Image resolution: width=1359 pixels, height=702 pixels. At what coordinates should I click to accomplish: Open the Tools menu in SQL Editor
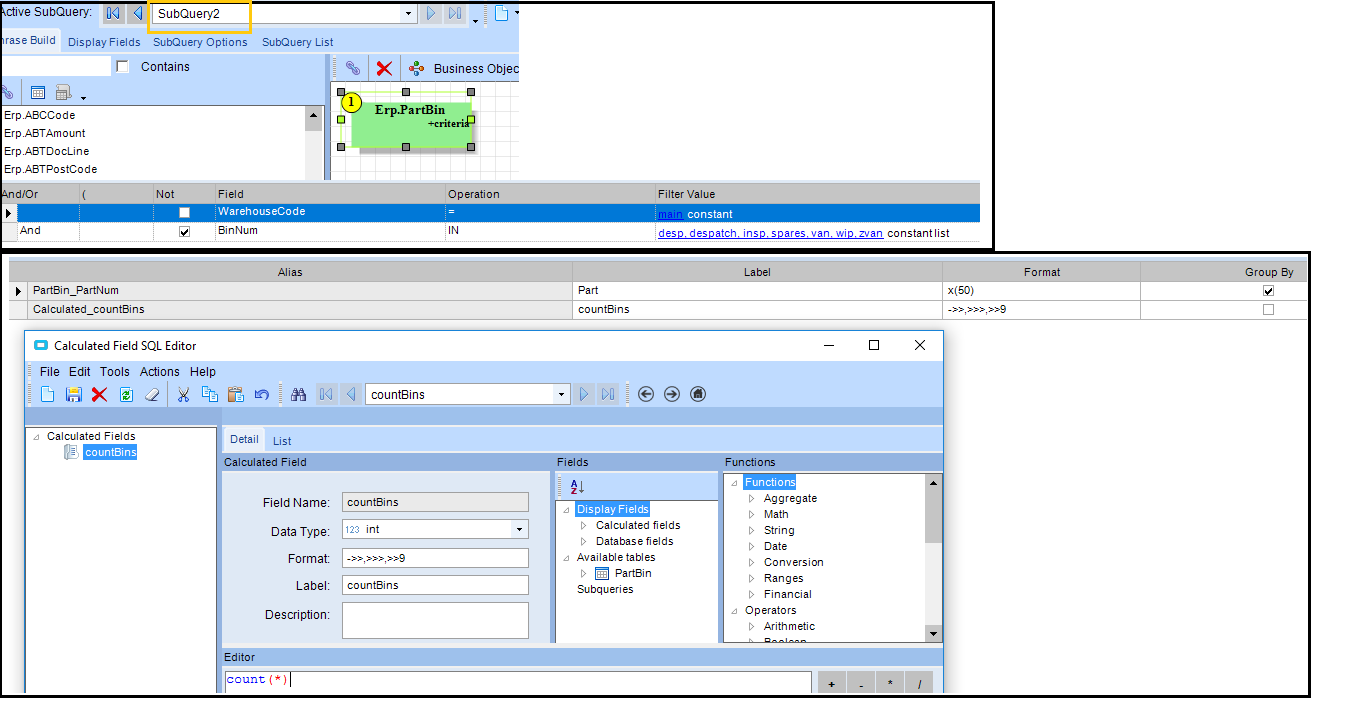point(115,371)
